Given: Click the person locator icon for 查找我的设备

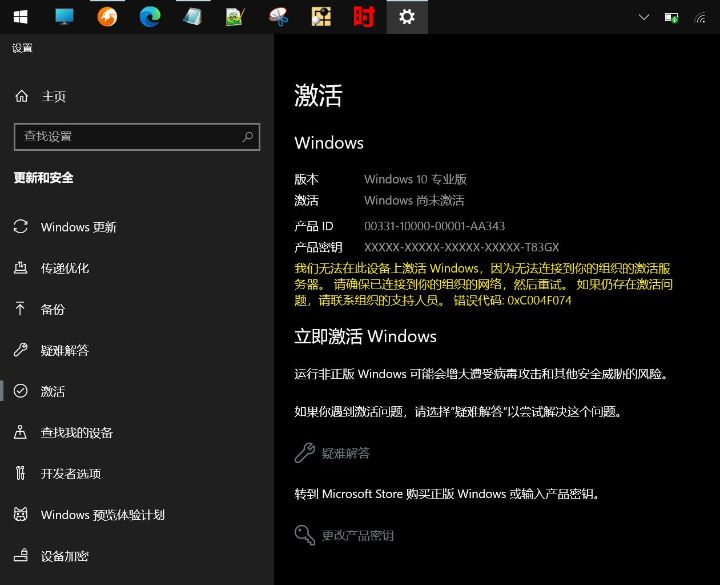Looking at the screenshot, I should click(x=20, y=432).
